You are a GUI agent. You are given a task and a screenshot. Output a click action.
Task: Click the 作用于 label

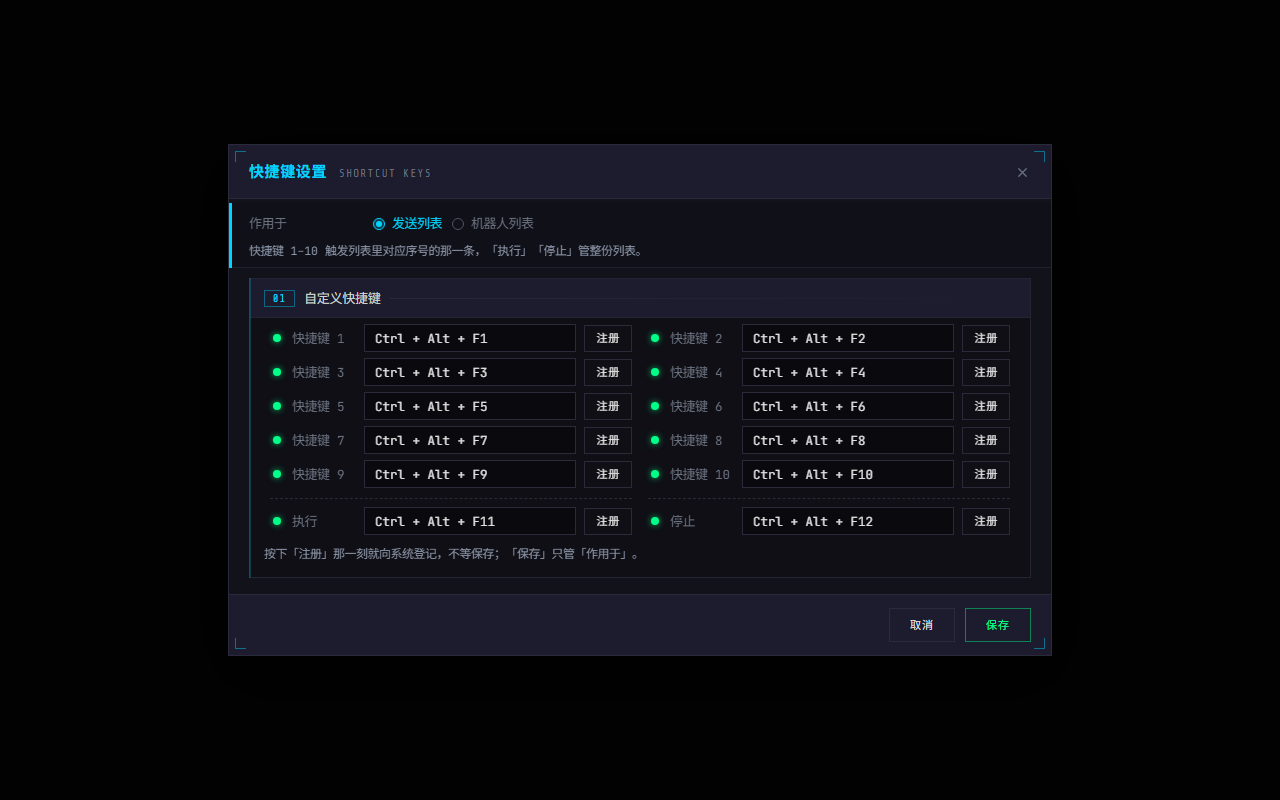click(x=268, y=223)
